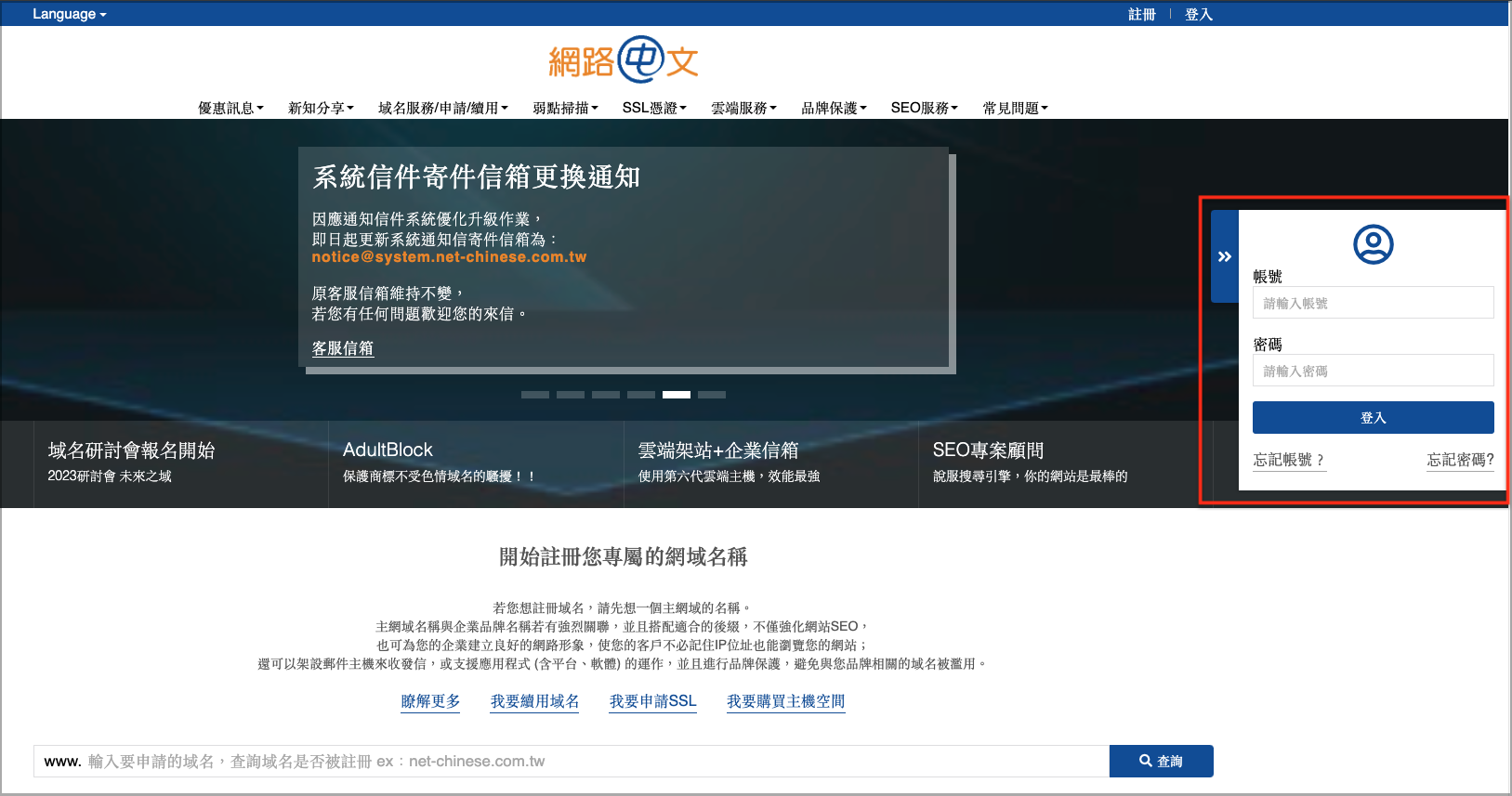Focus the 密碼 password input field
Viewport: 1512px width, 796px height.
(x=1373, y=371)
